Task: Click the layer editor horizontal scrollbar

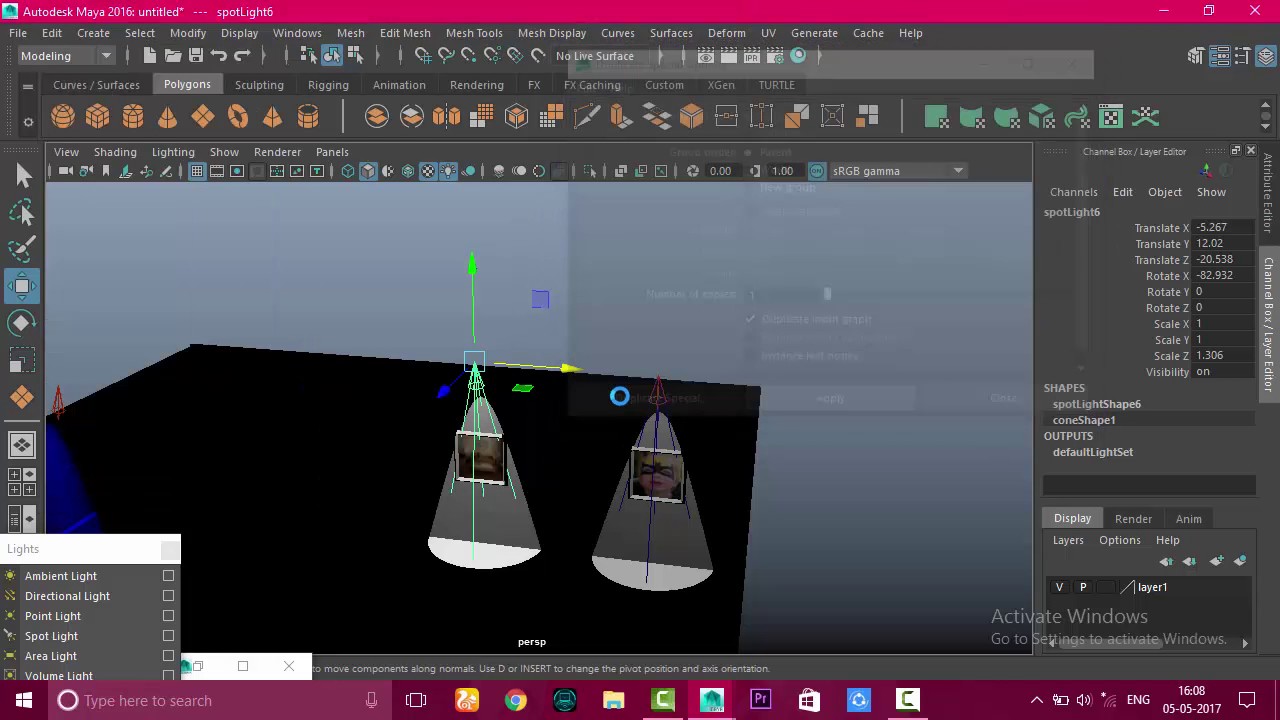Action: tap(1110, 642)
